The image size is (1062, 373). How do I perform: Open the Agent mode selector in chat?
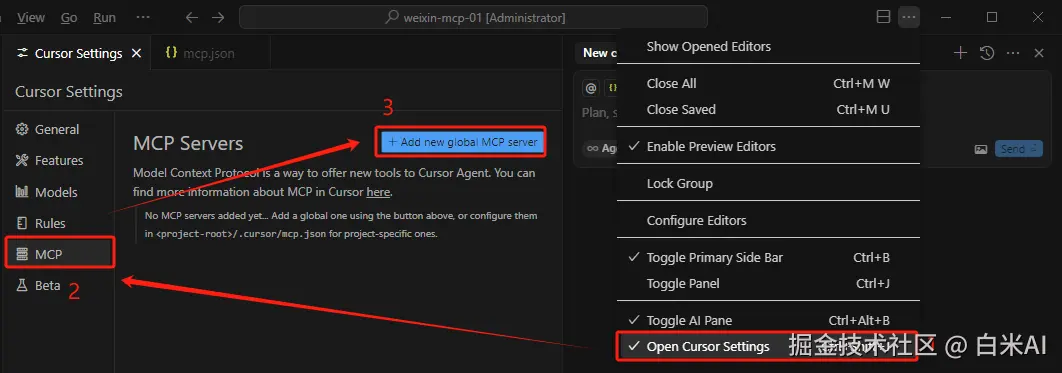[601, 148]
